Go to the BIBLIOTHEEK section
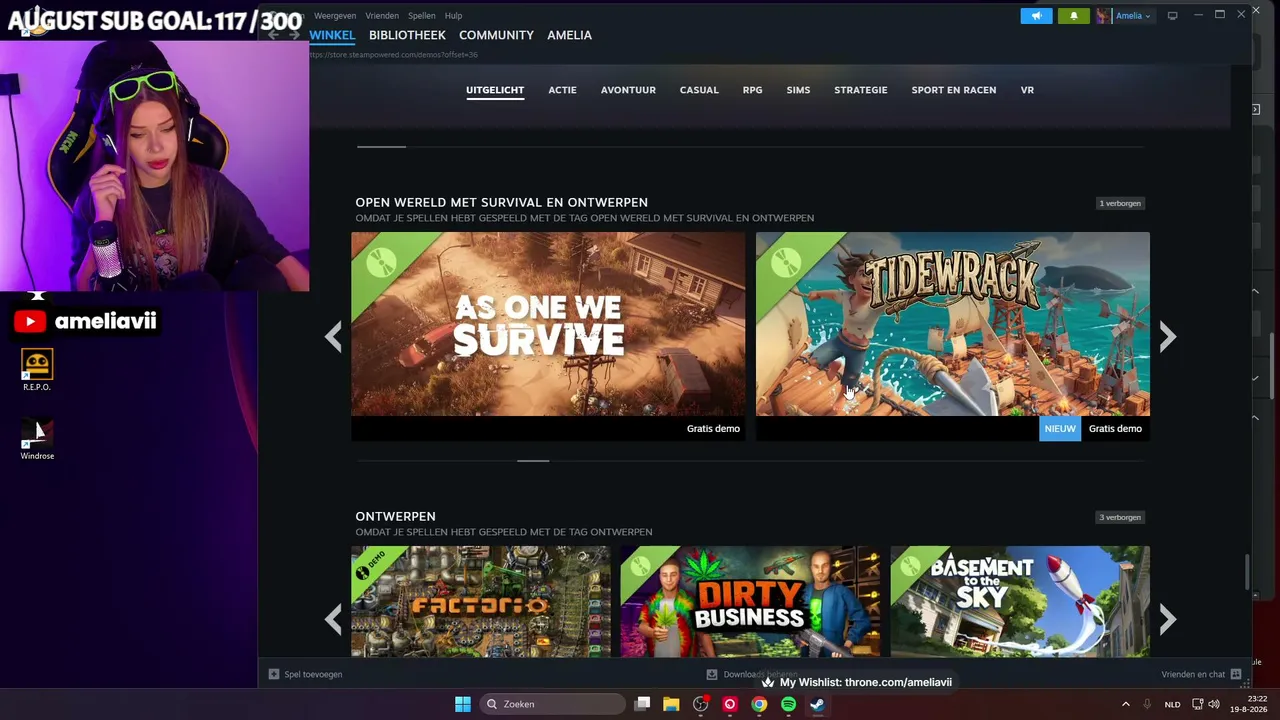This screenshot has height=720, width=1280. point(407,35)
